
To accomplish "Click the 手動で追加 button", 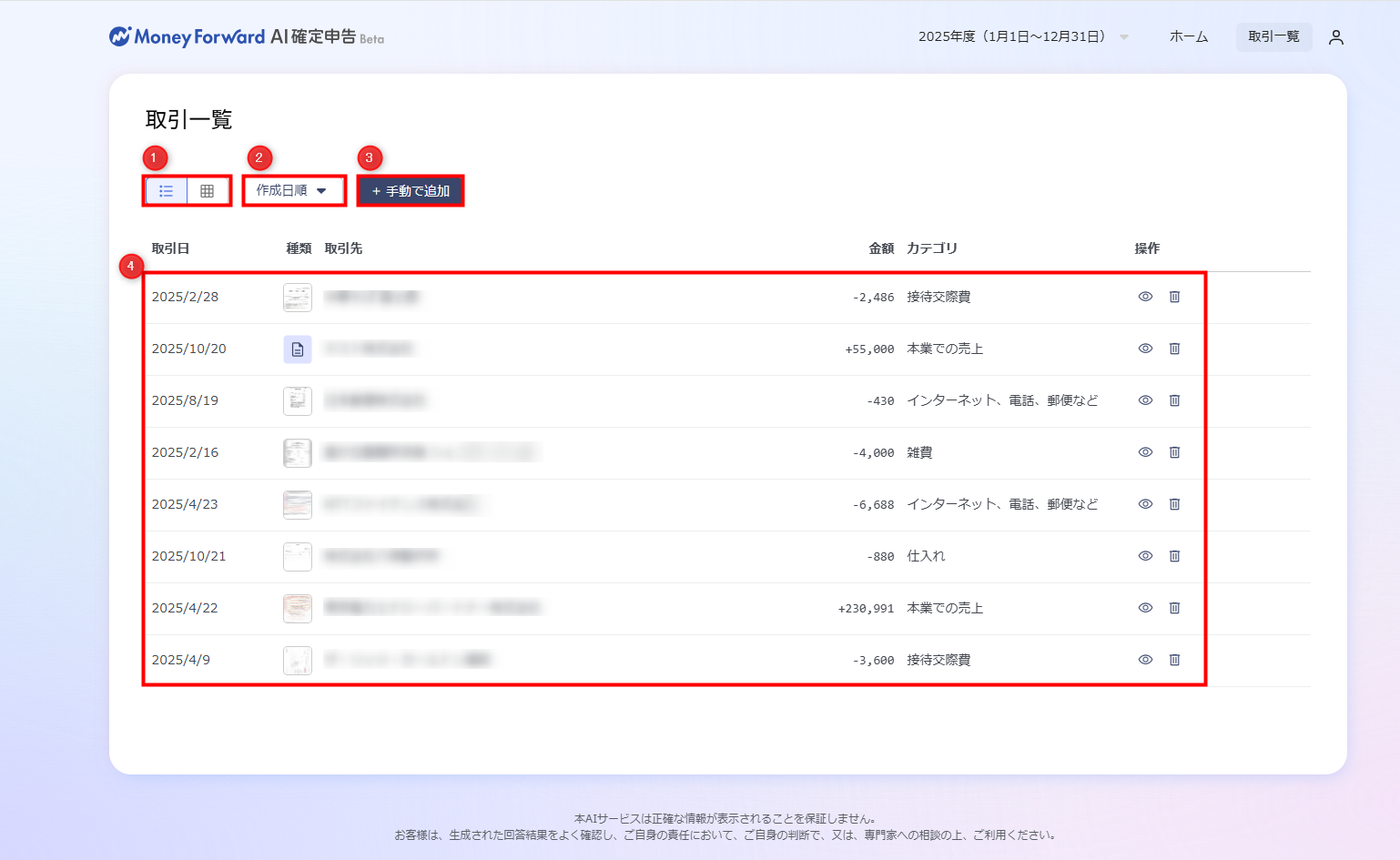I will point(411,191).
